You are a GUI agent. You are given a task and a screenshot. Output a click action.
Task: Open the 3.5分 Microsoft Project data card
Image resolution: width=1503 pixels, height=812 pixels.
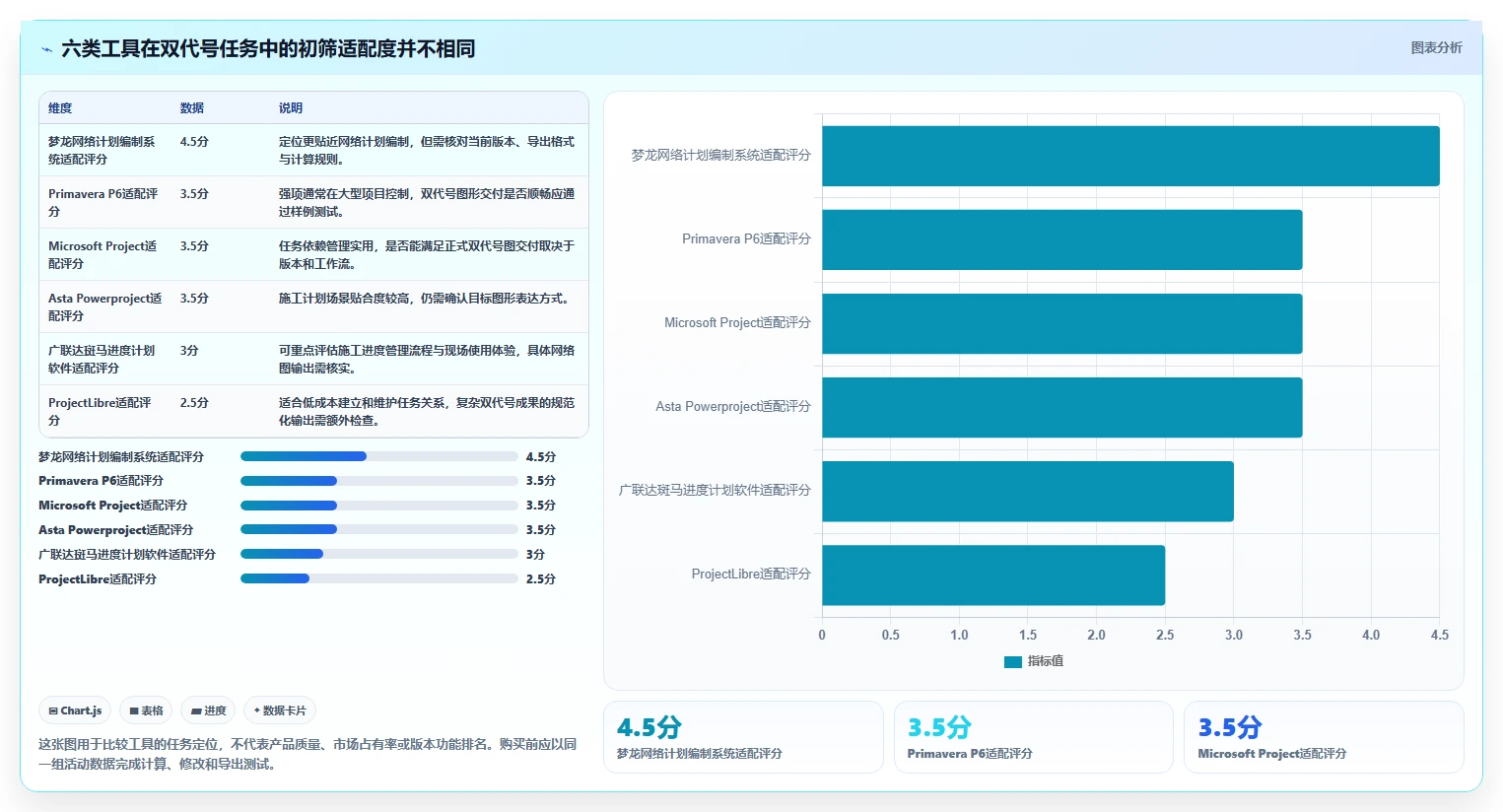point(1324,737)
